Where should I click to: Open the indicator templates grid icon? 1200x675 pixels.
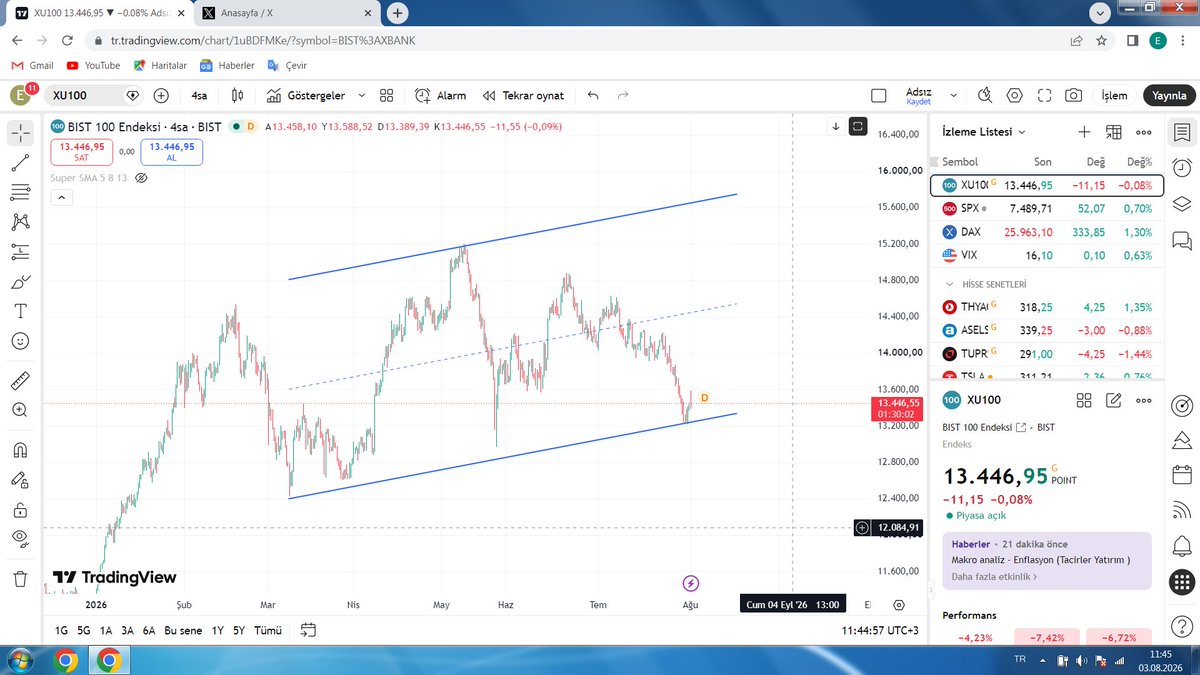387,95
